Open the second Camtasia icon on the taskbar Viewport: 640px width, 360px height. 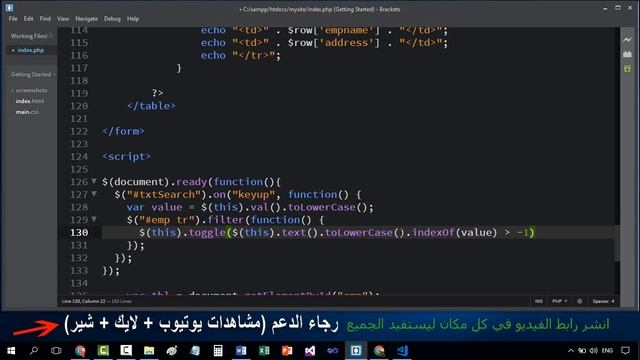[x=126, y=351]
